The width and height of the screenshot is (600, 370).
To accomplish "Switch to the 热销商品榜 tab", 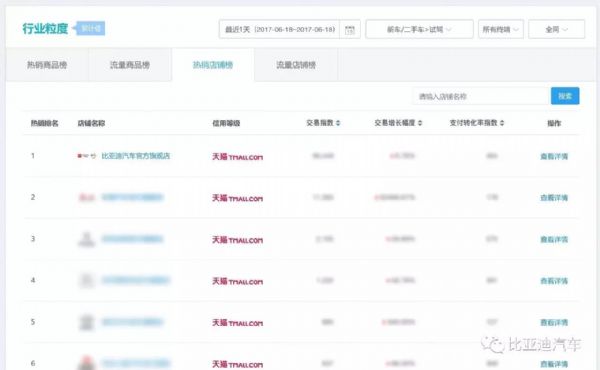I will (47, 65).
